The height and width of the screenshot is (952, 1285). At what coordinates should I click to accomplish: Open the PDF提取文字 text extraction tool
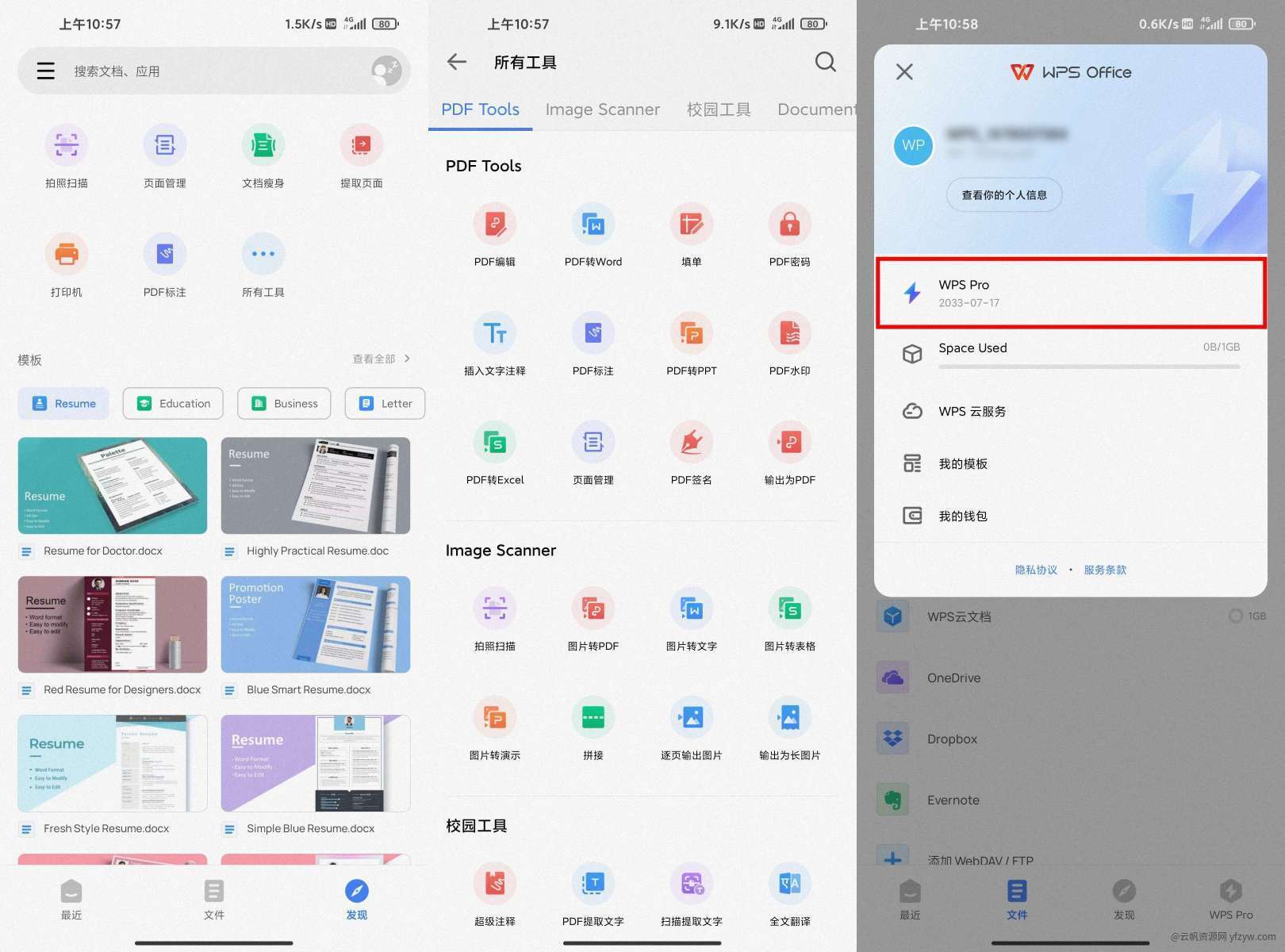(x=593, y=895)
